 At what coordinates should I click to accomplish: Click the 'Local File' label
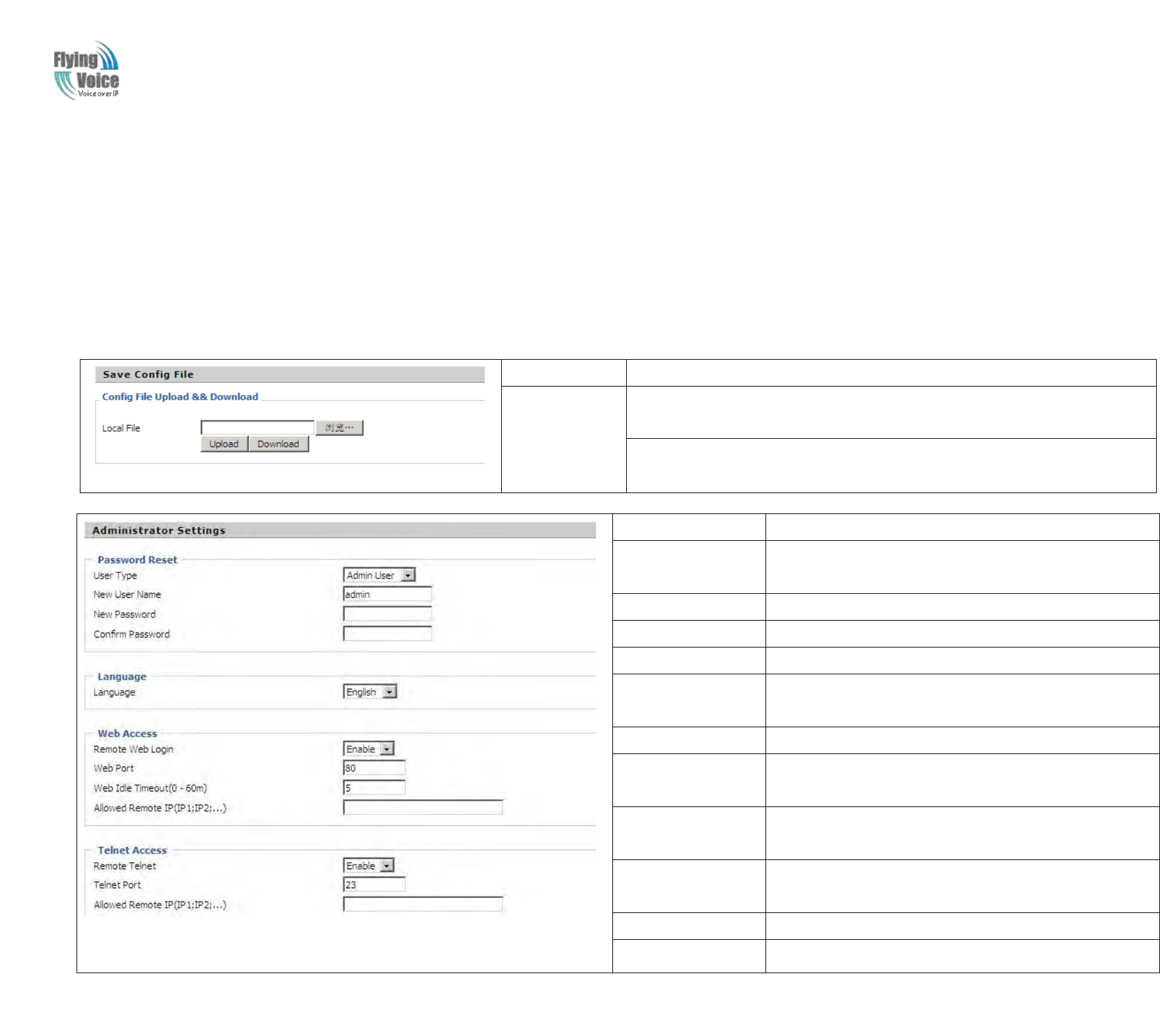tap(121, 428)
